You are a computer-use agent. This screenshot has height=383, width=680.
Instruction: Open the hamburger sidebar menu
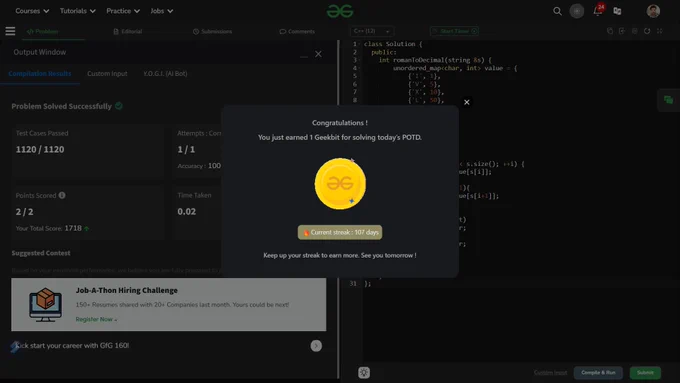10,31
